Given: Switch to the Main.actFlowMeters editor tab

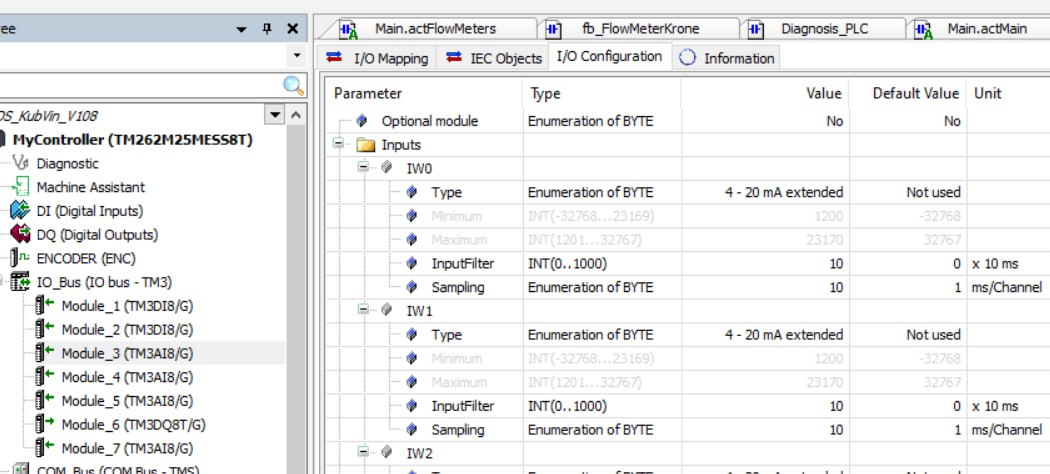Looking at the screenshot, I should (435, 29).
